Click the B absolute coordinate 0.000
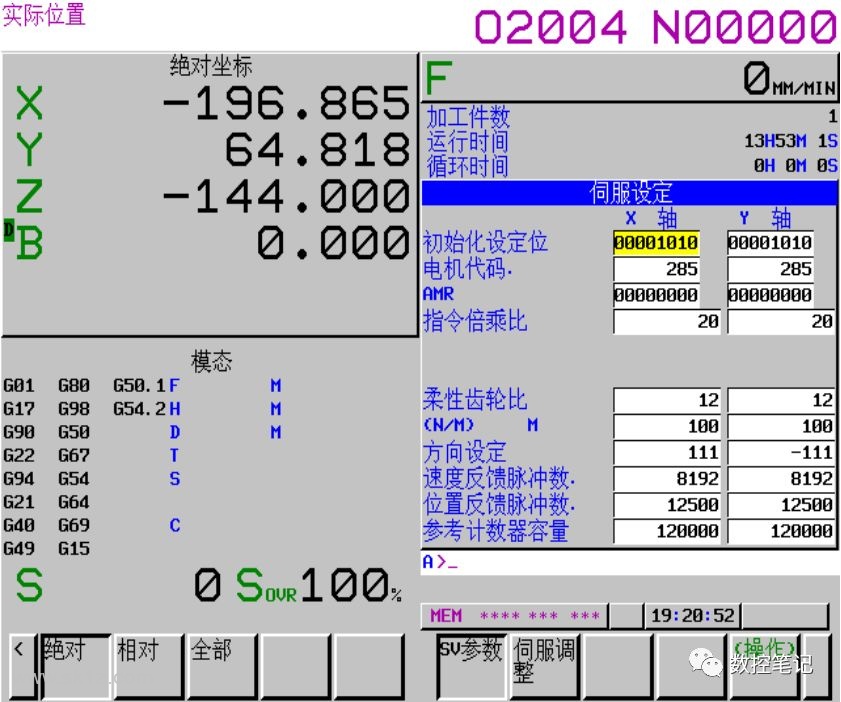Viewport: 841px width, 702px height. click(x=333, y=242)
